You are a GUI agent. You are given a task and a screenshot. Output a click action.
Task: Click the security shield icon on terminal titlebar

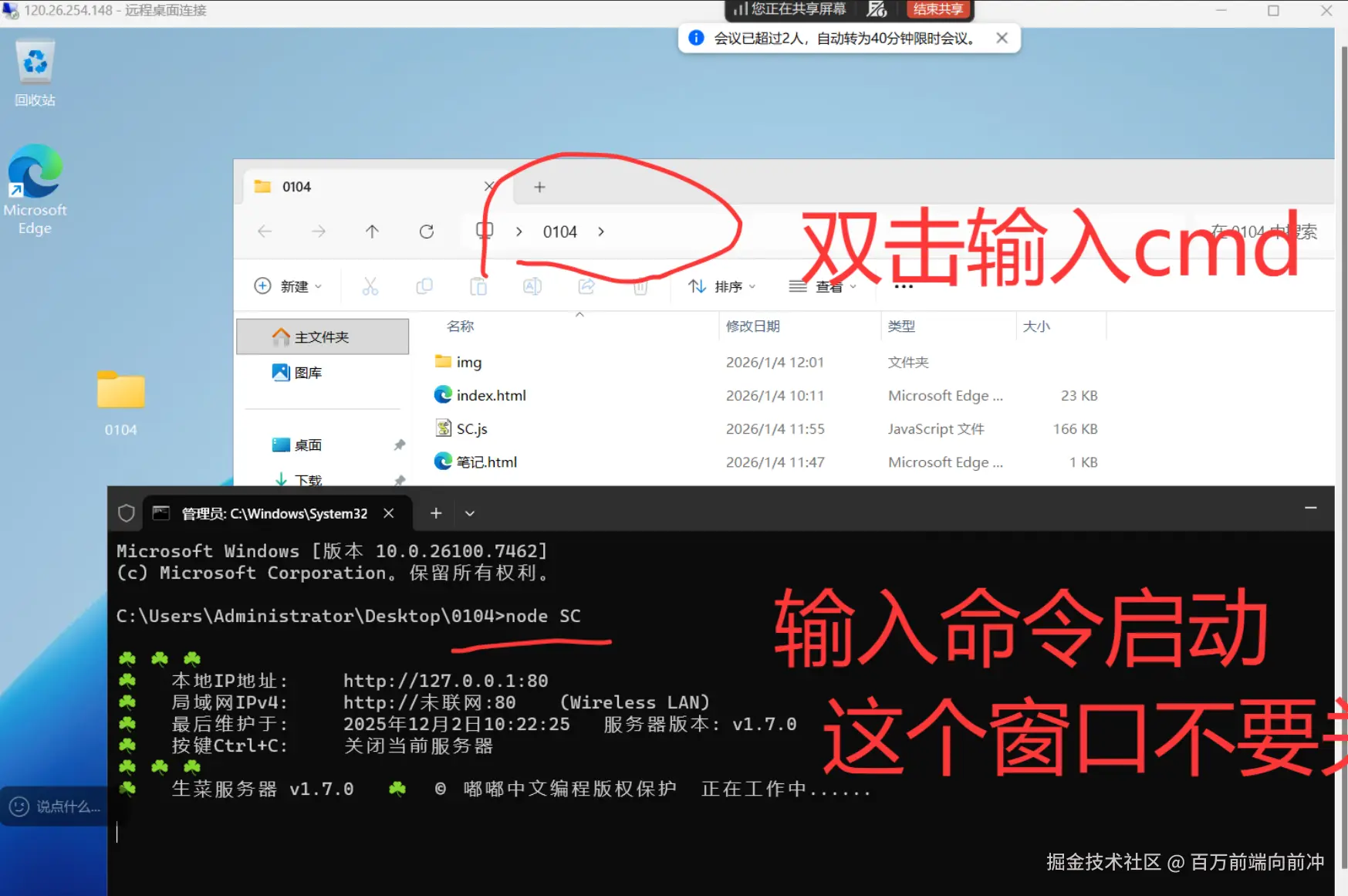(x=125, y=512)
